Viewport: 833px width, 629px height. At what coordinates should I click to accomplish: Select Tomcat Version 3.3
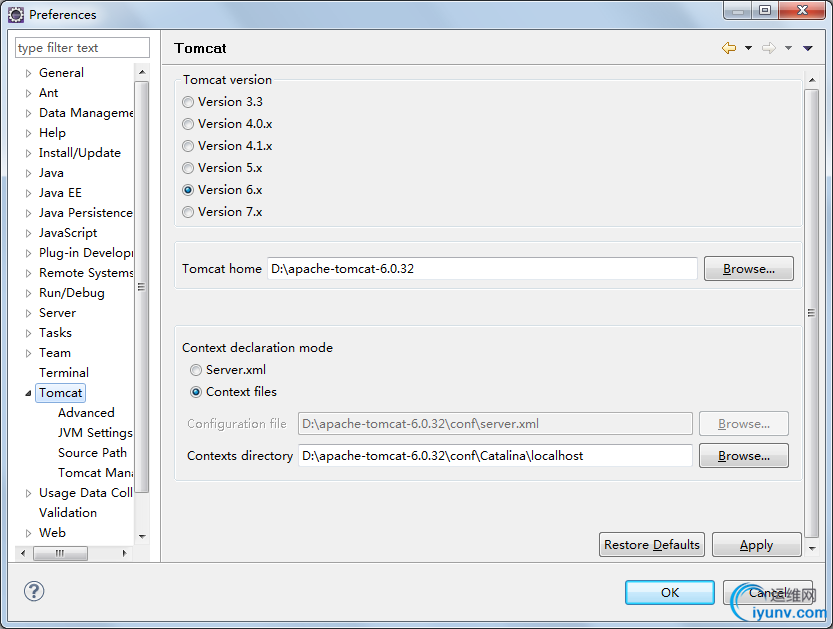point(188,102)
